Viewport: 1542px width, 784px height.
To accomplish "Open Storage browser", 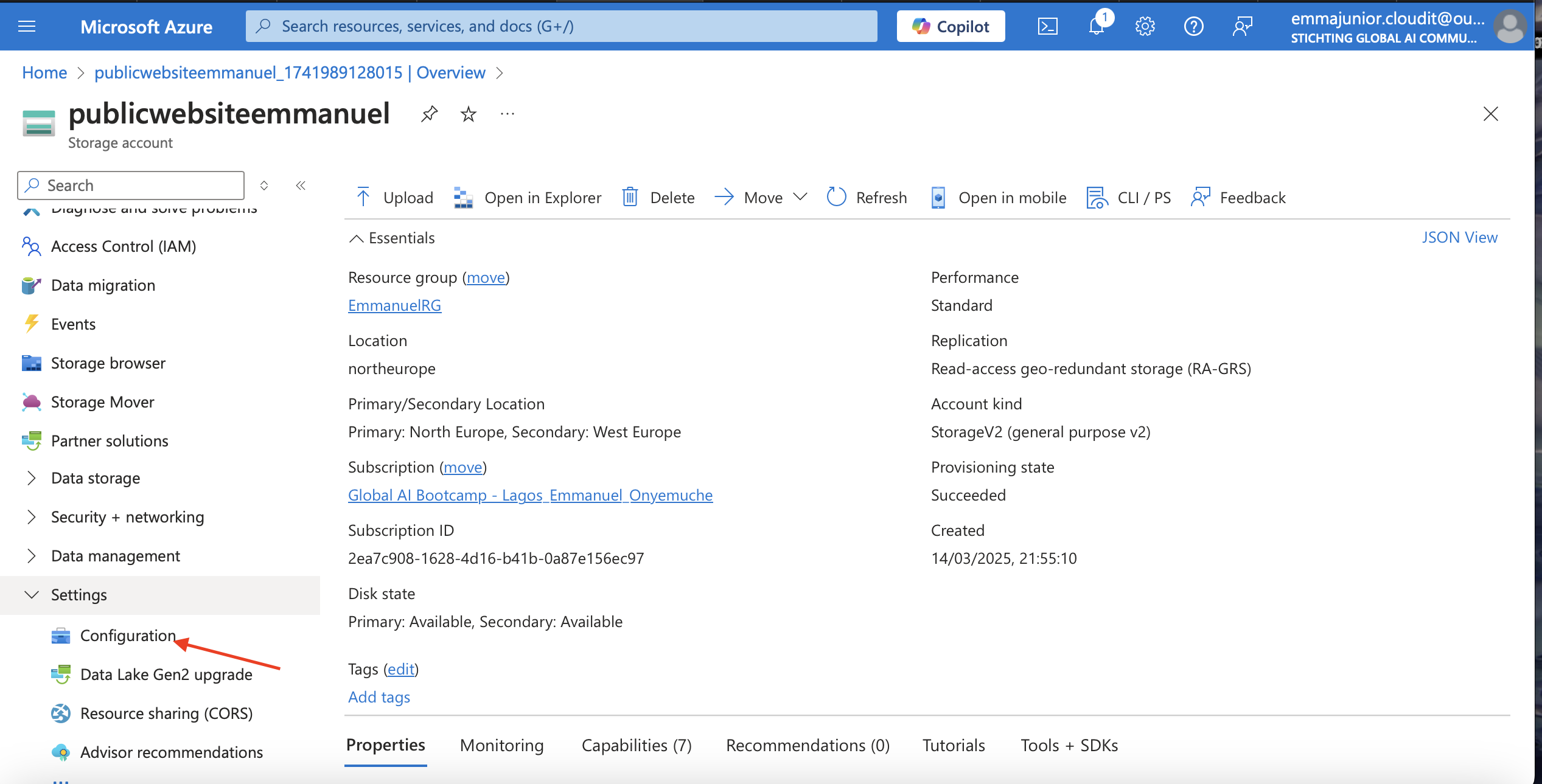I will click(x=108, y=363).
